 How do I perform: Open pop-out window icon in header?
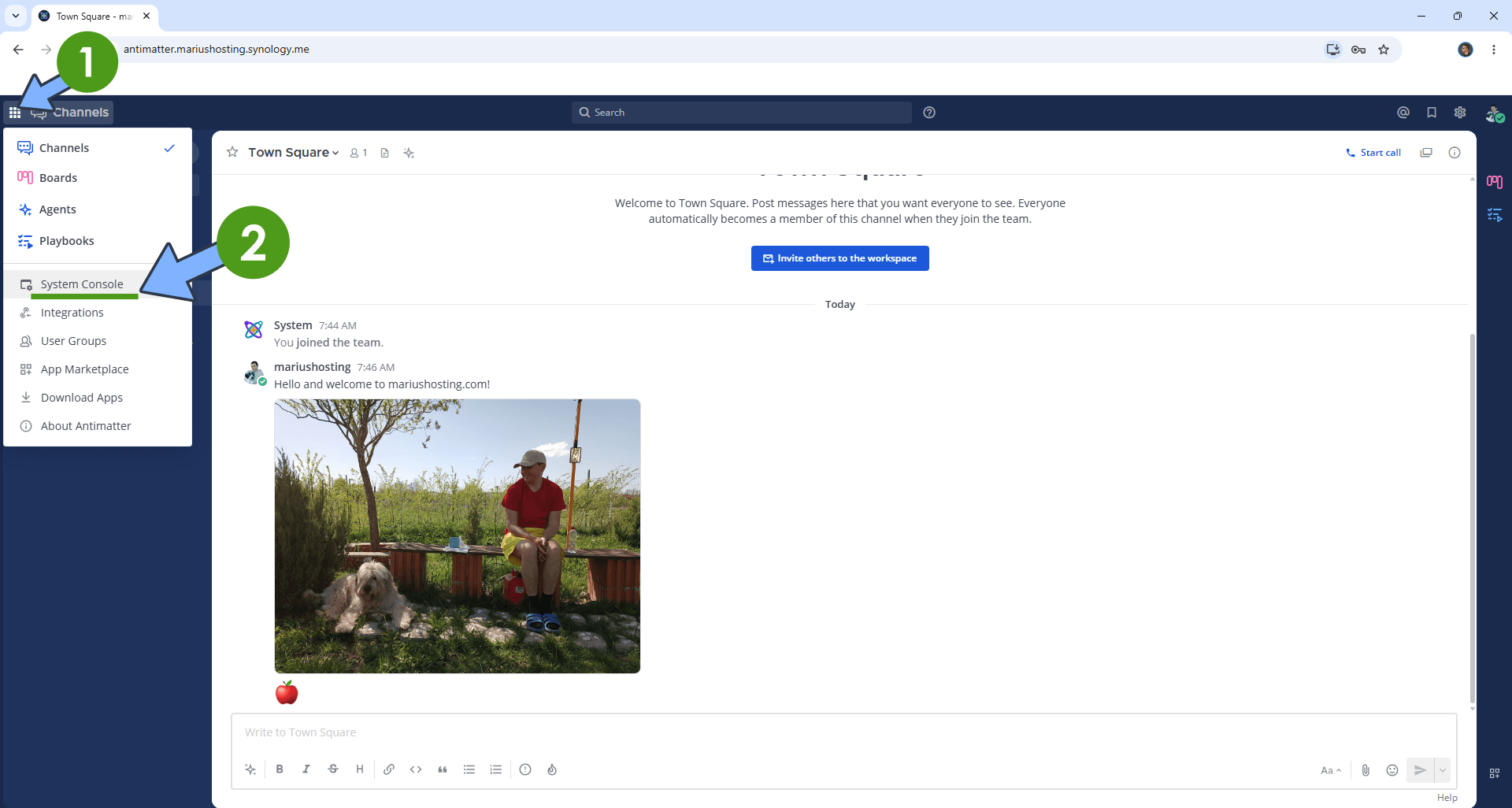click(x=1426, y=153)
